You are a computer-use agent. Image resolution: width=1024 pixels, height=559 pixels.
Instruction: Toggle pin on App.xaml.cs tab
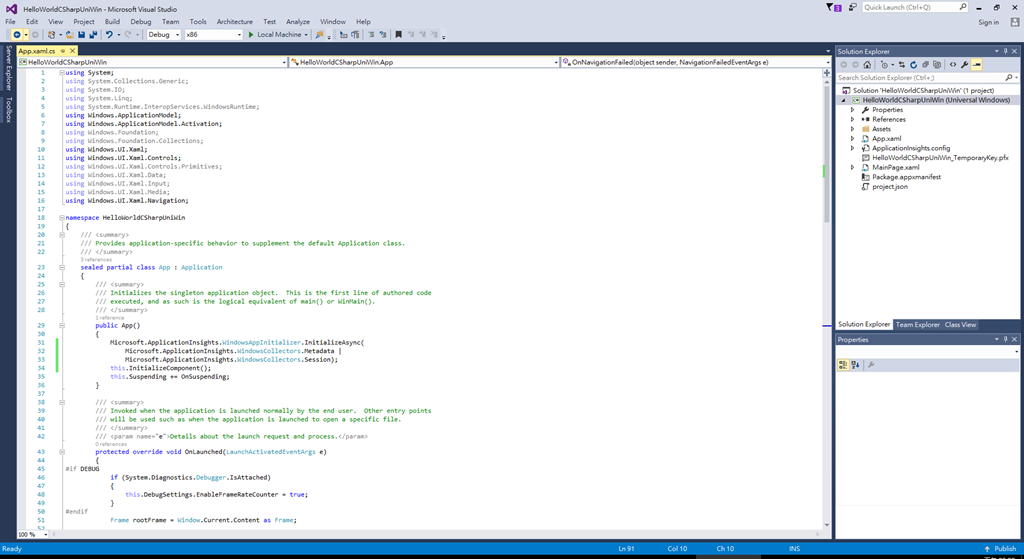coord(63,51)
